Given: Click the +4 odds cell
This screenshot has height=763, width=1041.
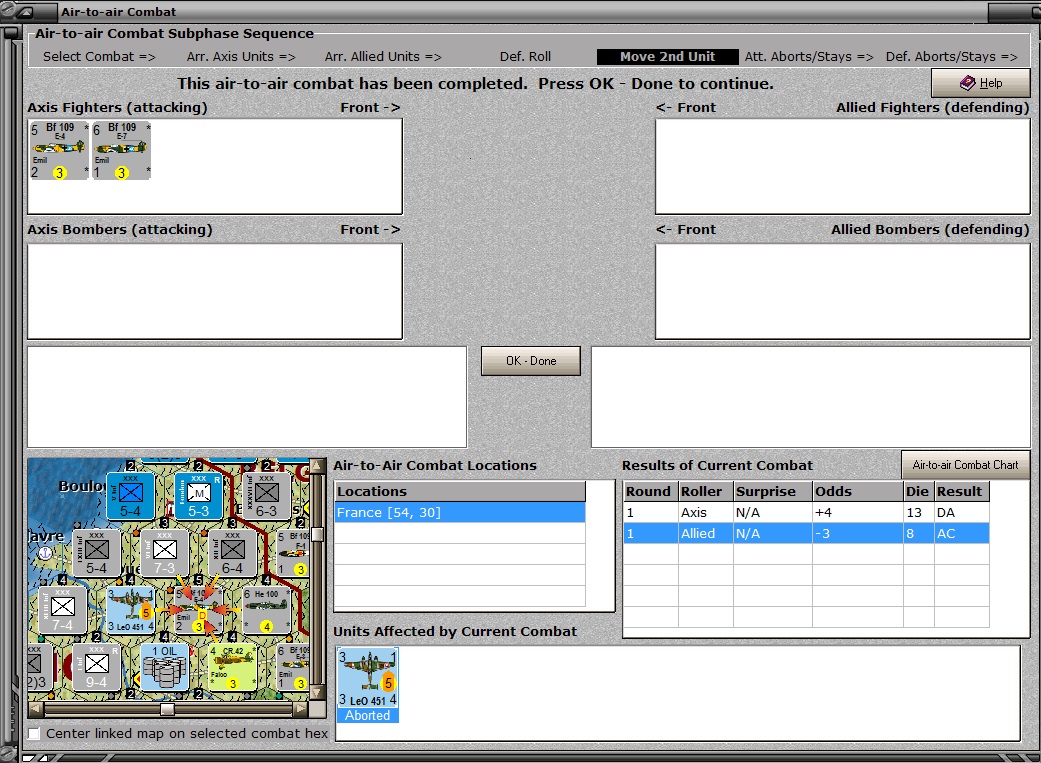Looking at the screenshot, I should tap(857, 512).
